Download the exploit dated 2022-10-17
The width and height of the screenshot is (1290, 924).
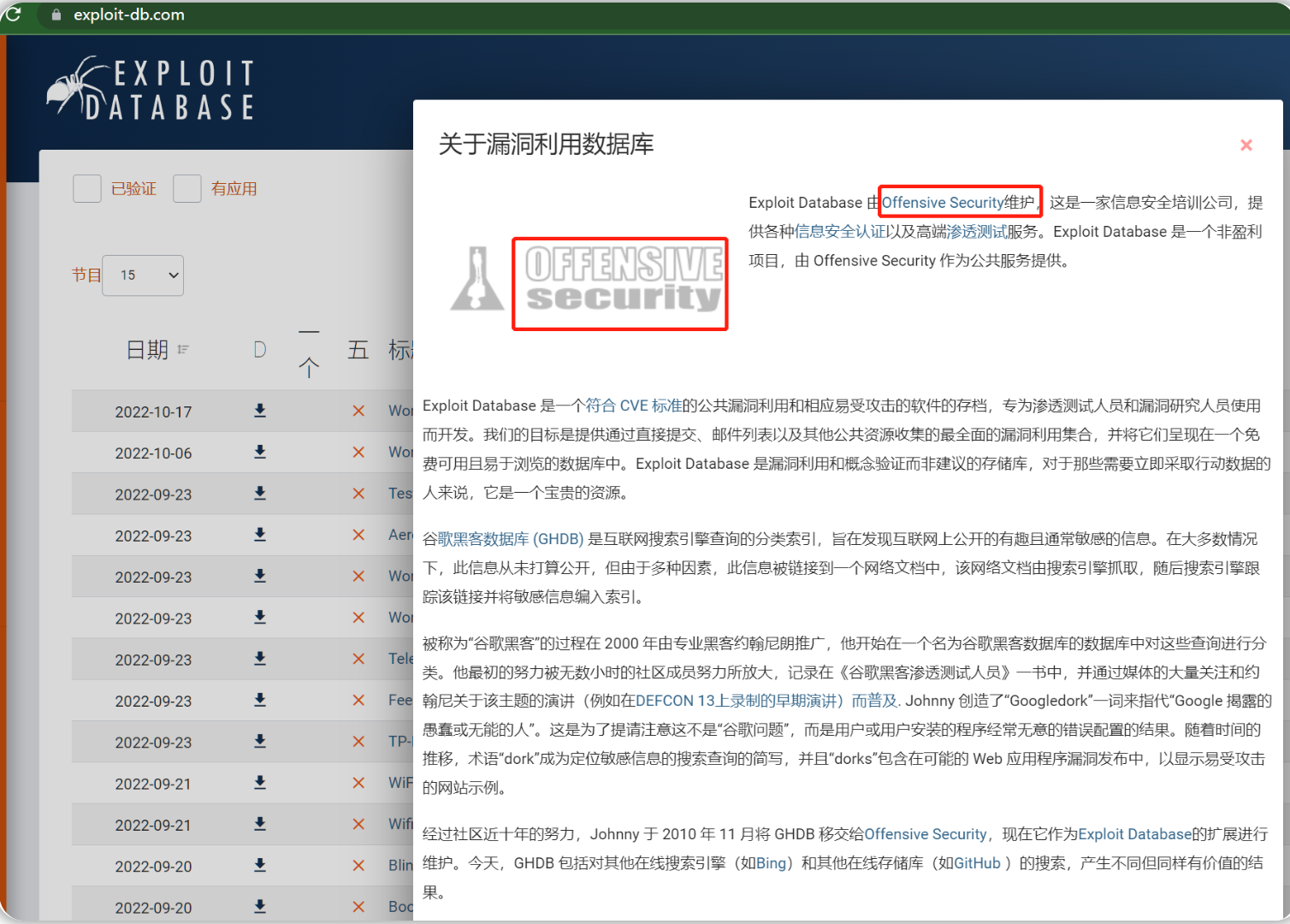[x=260, y=411]
